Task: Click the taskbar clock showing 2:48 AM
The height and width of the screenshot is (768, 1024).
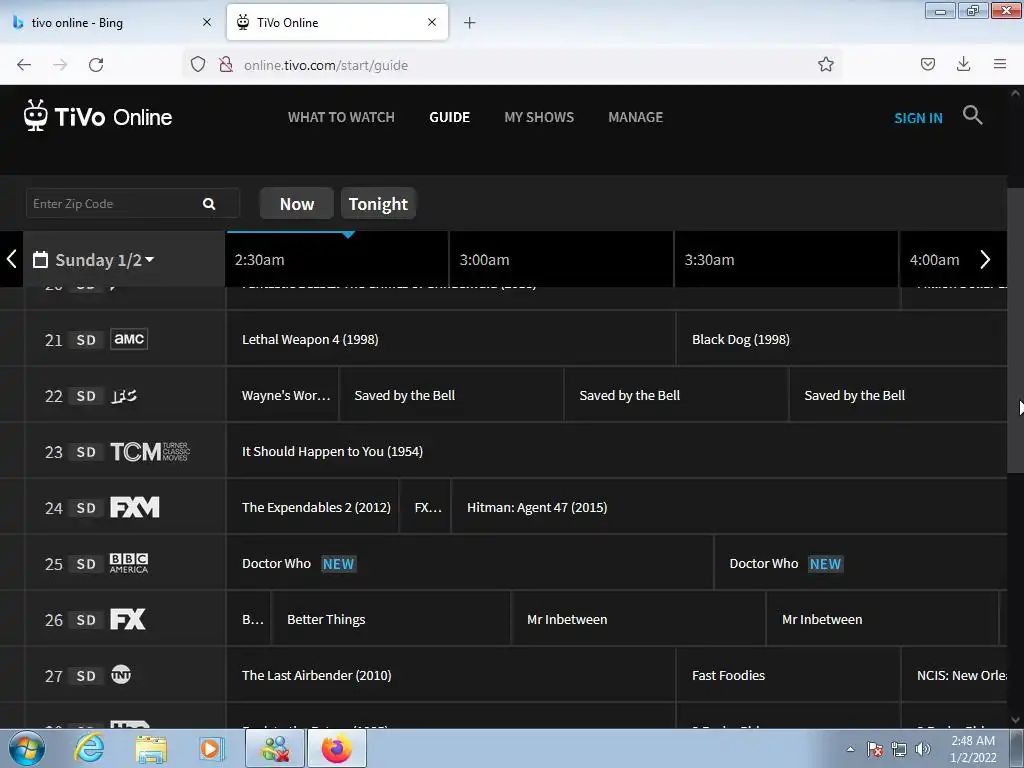Action: coord(973,749)
